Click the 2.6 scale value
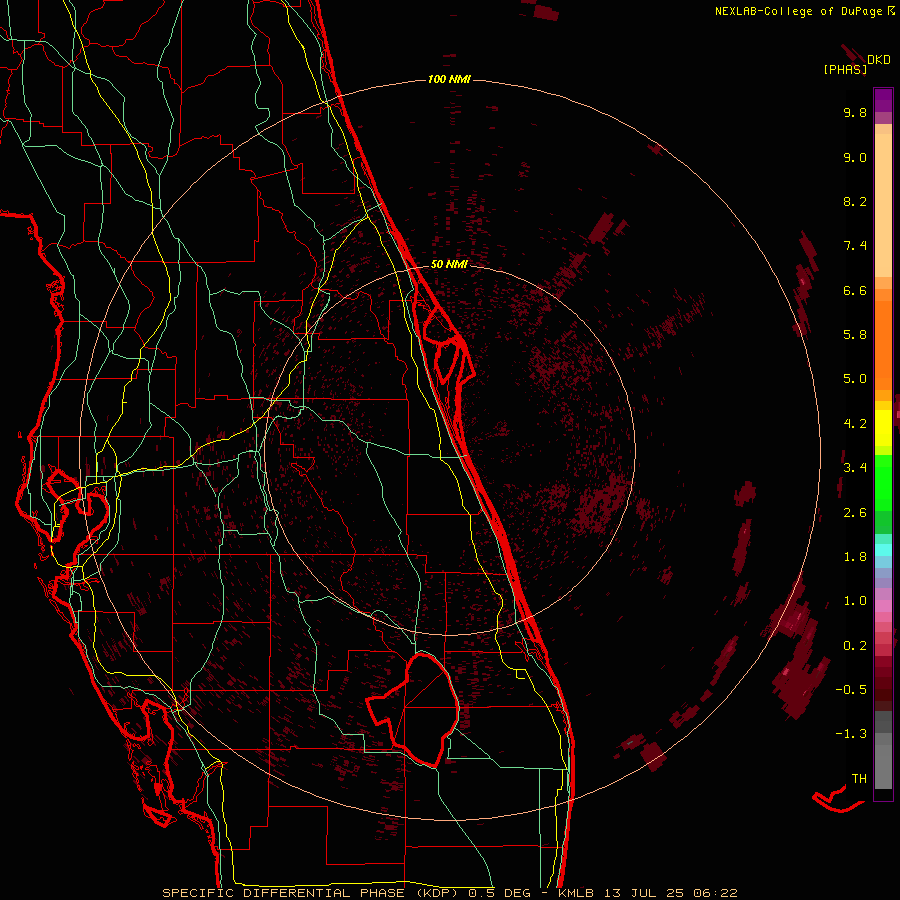The image size is (900, 900). (x=855, y=513)
